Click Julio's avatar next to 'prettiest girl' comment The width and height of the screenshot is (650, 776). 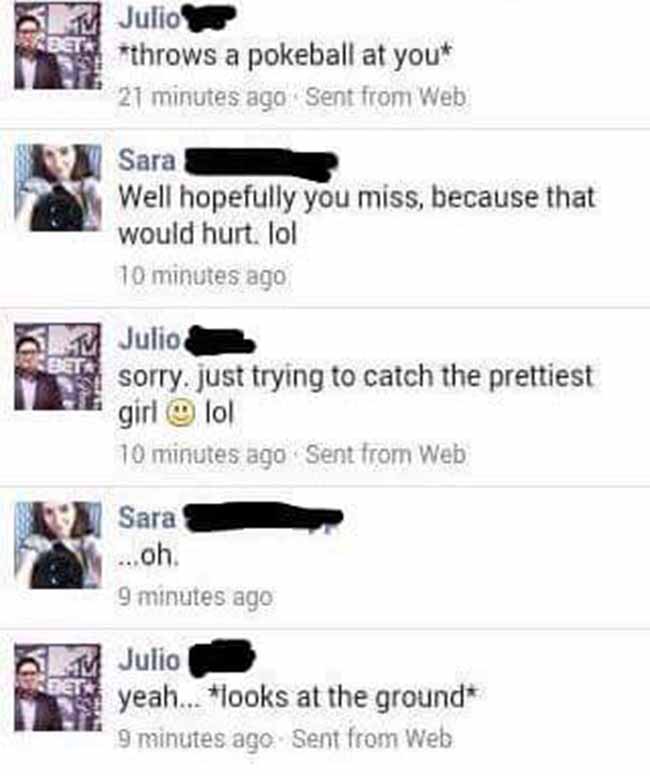[x=58, y=366]
